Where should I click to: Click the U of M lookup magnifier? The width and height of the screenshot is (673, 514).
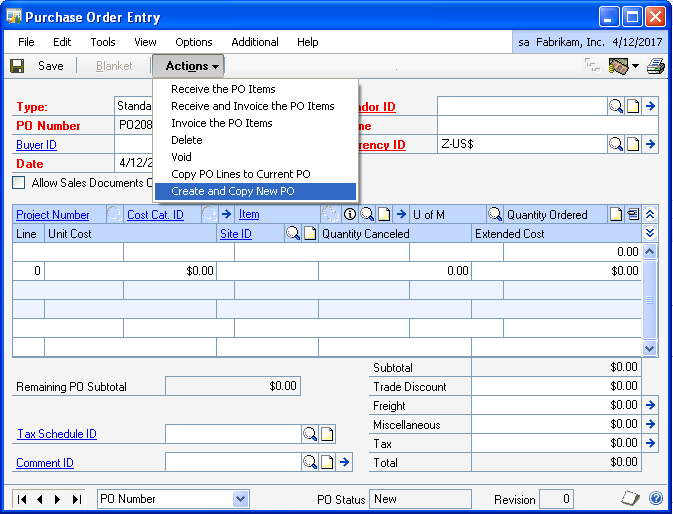tap(495, 214)
